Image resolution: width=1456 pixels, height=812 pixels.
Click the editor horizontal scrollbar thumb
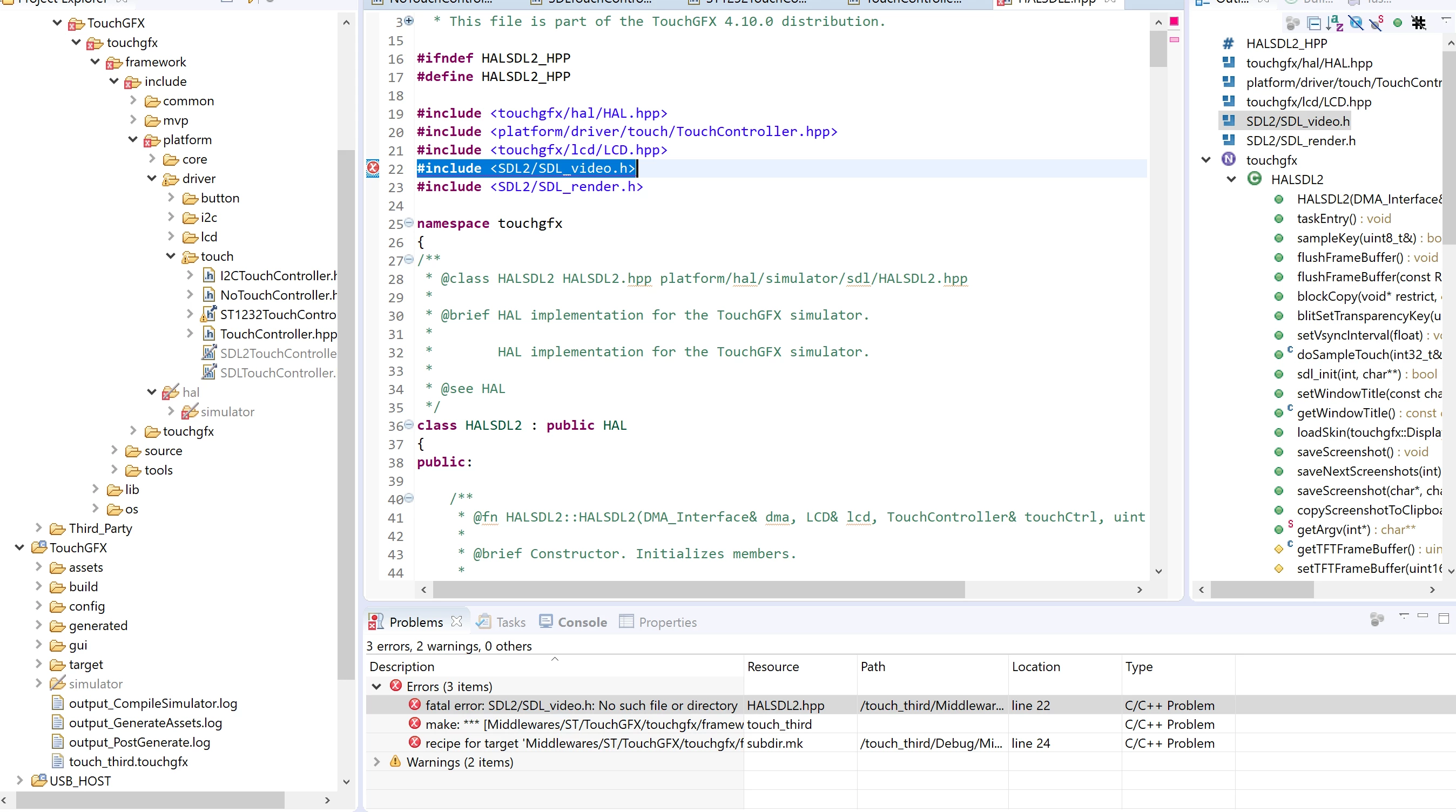click(x=699, y=590)
